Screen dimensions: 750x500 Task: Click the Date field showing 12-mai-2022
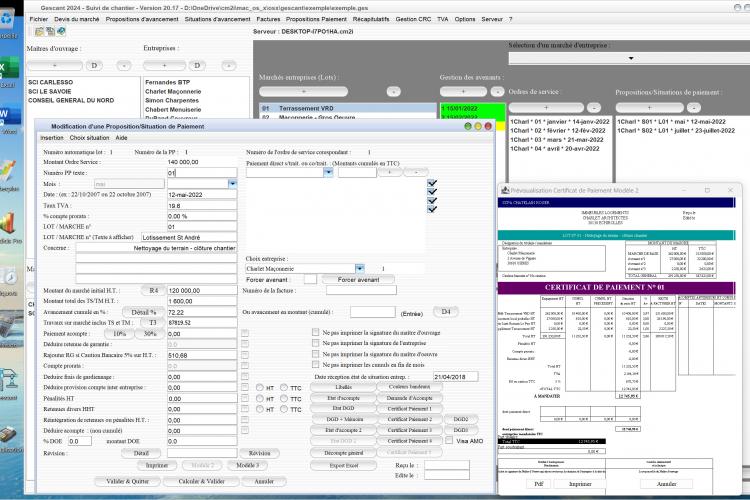click(x=202, y=195)
